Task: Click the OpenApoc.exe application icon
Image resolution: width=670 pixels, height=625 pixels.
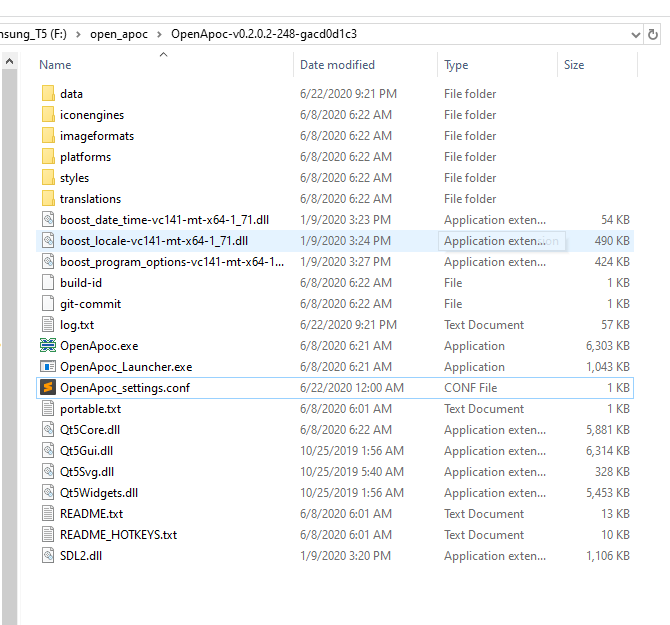Action: tap(48, 346)
